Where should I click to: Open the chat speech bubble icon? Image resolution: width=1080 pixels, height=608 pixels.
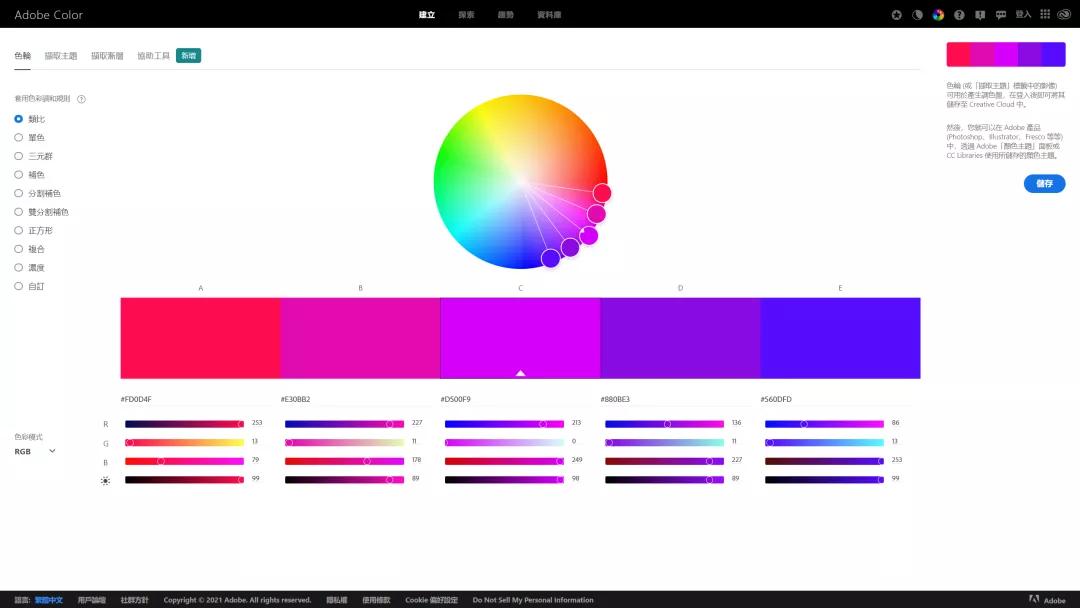[x=1001, y=14]
